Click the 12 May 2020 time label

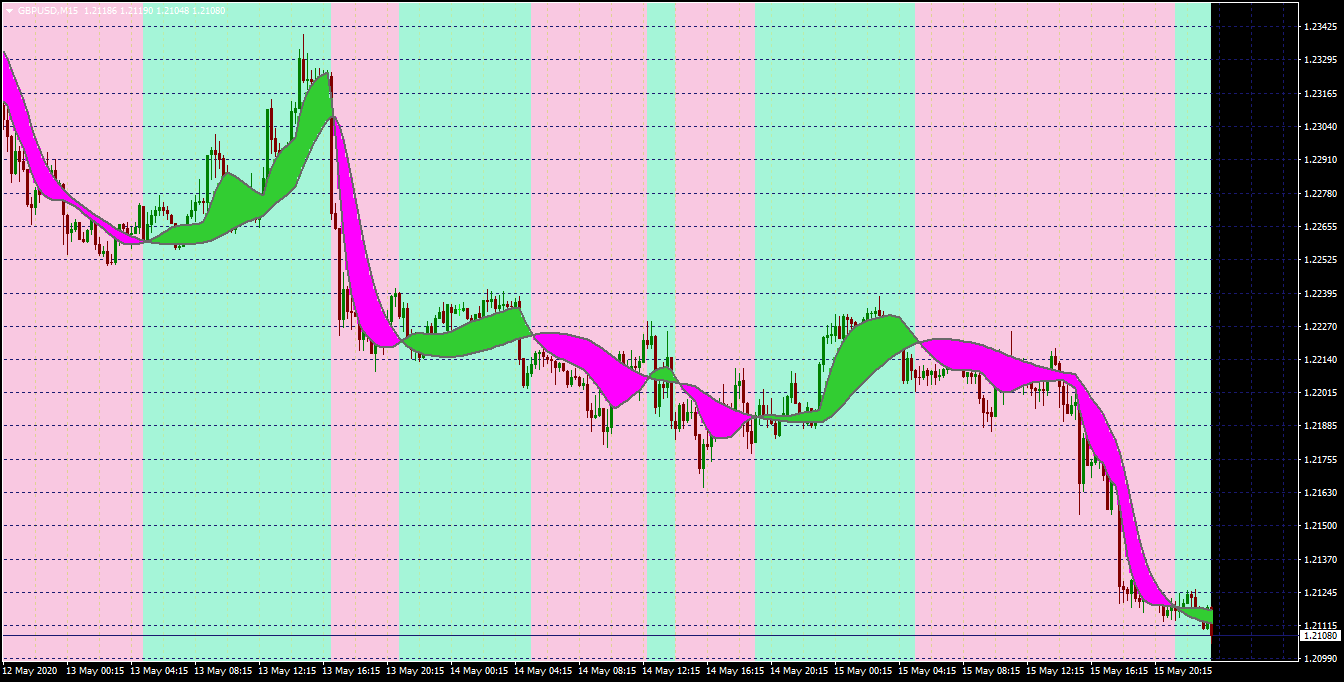click(30, 671)
